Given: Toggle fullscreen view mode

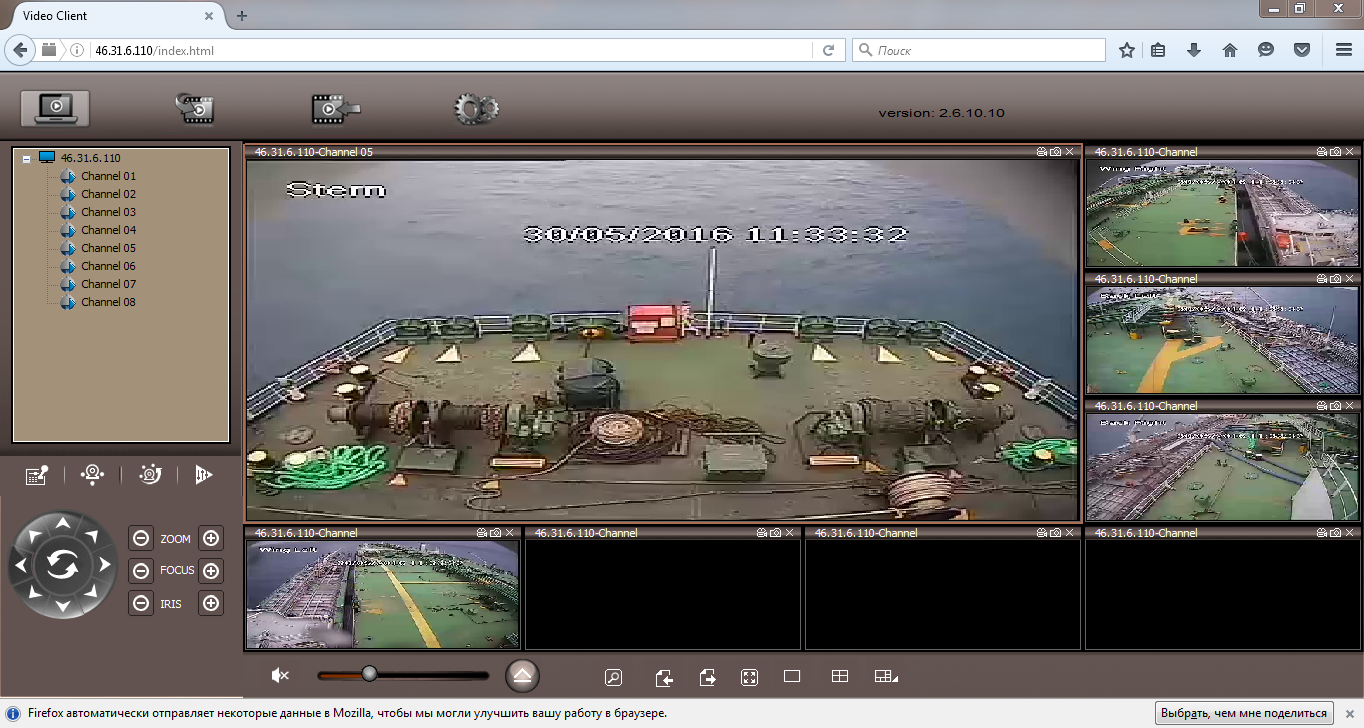Looking at the screenshot, I should [749, 677].
